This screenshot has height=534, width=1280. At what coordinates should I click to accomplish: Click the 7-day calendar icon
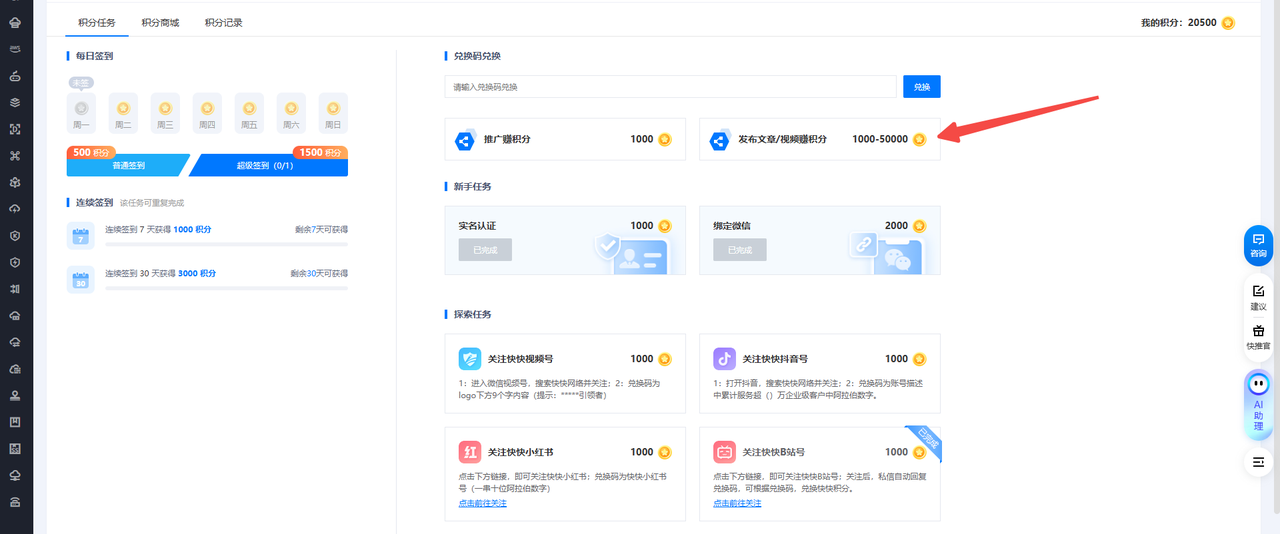(x=80, y=235)
